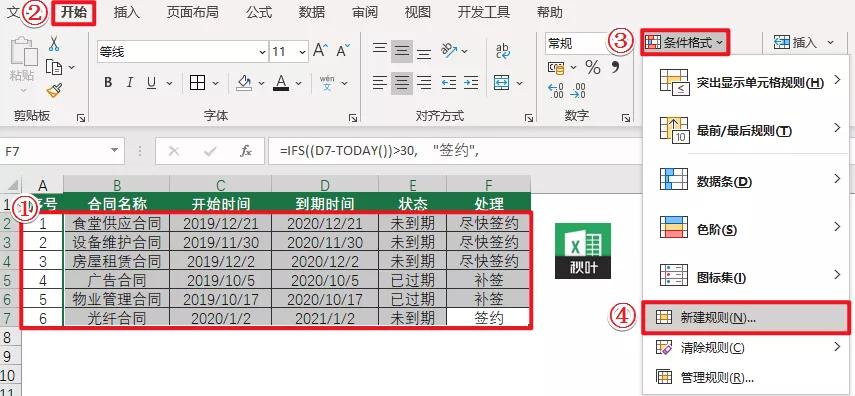Open 突出显示单元格规则 submenu
Image resolution: width=855 pixels, height=396 pixels.
tap(746, 82)
